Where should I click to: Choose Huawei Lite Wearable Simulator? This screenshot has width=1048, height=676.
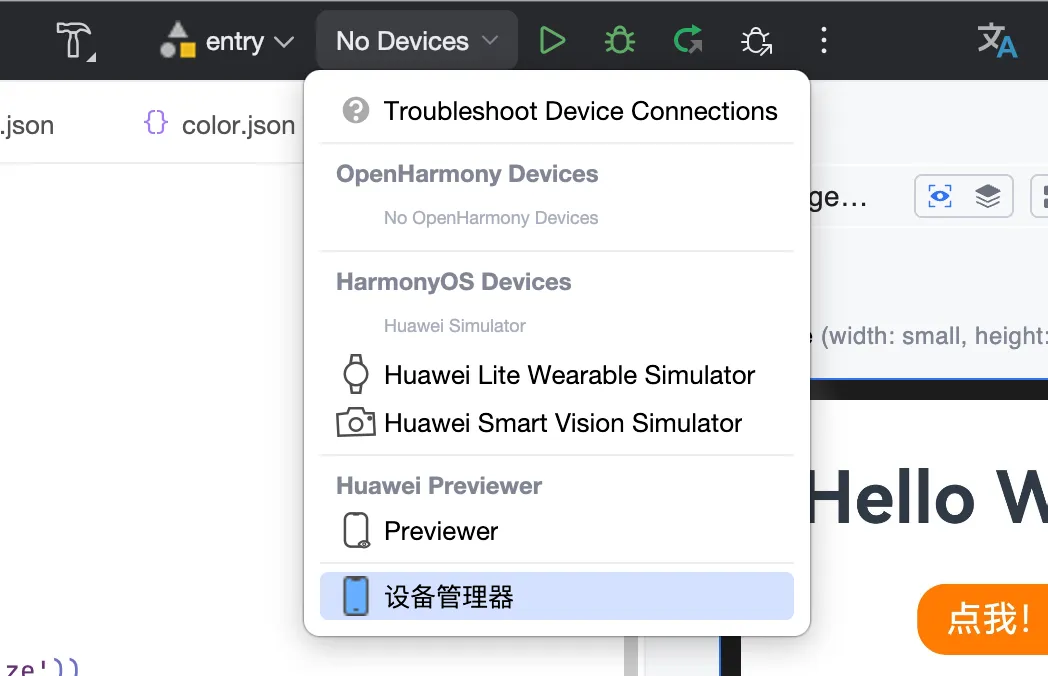(x=557, y=375)
